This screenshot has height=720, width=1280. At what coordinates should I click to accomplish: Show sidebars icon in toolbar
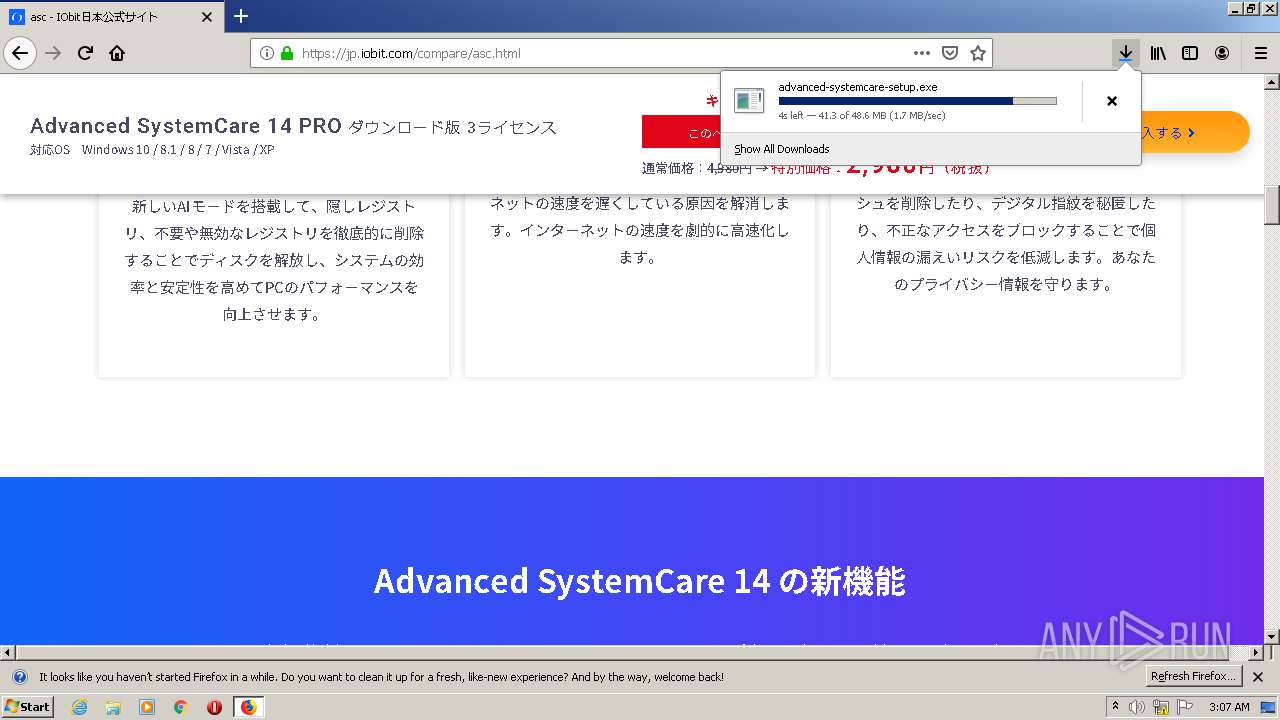(x=1190, y=53)
